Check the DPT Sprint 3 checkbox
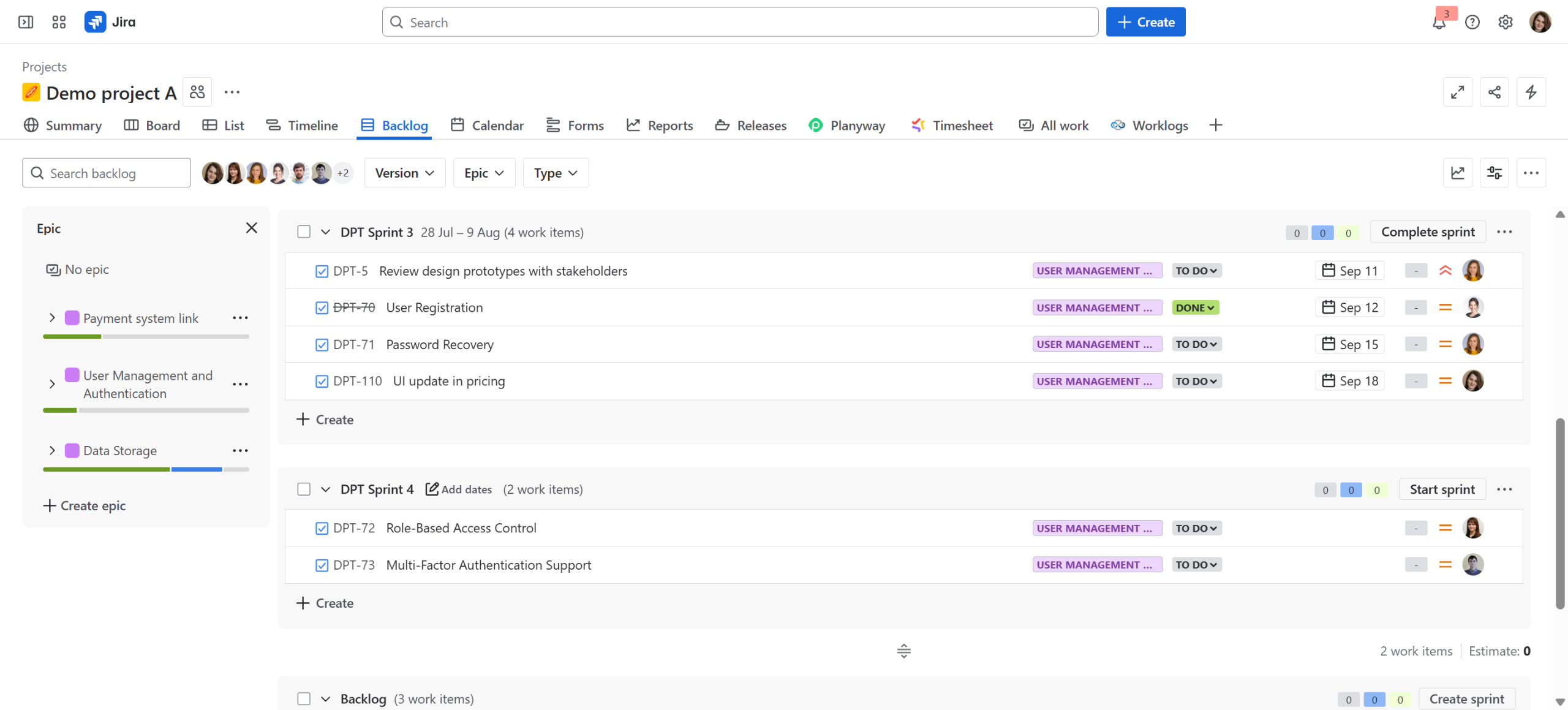 [x=304, y=232]
